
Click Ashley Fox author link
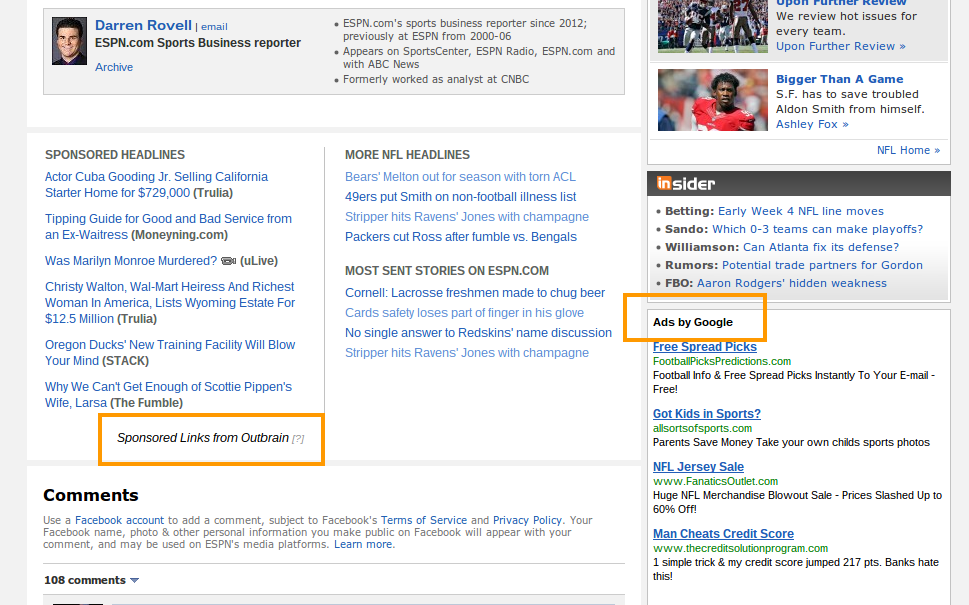pos(811,124)
